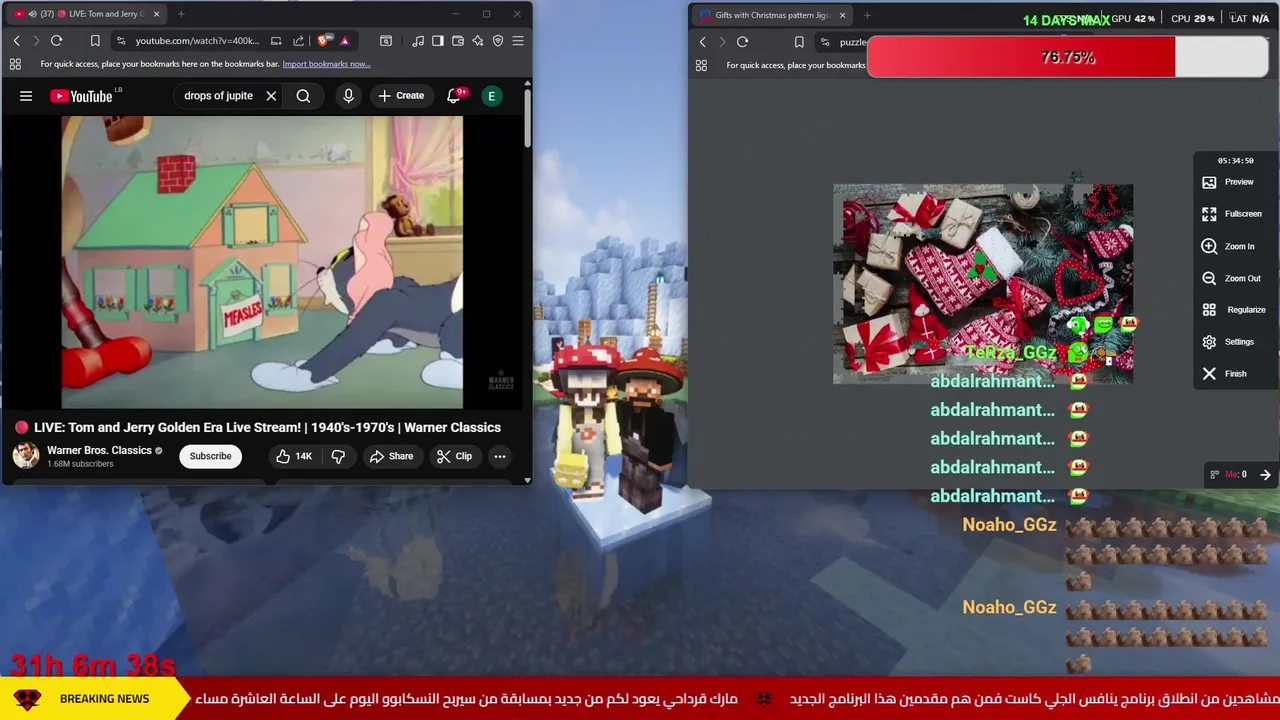Open the Warner Bros. Classics channel name

(x=99, y=450)
